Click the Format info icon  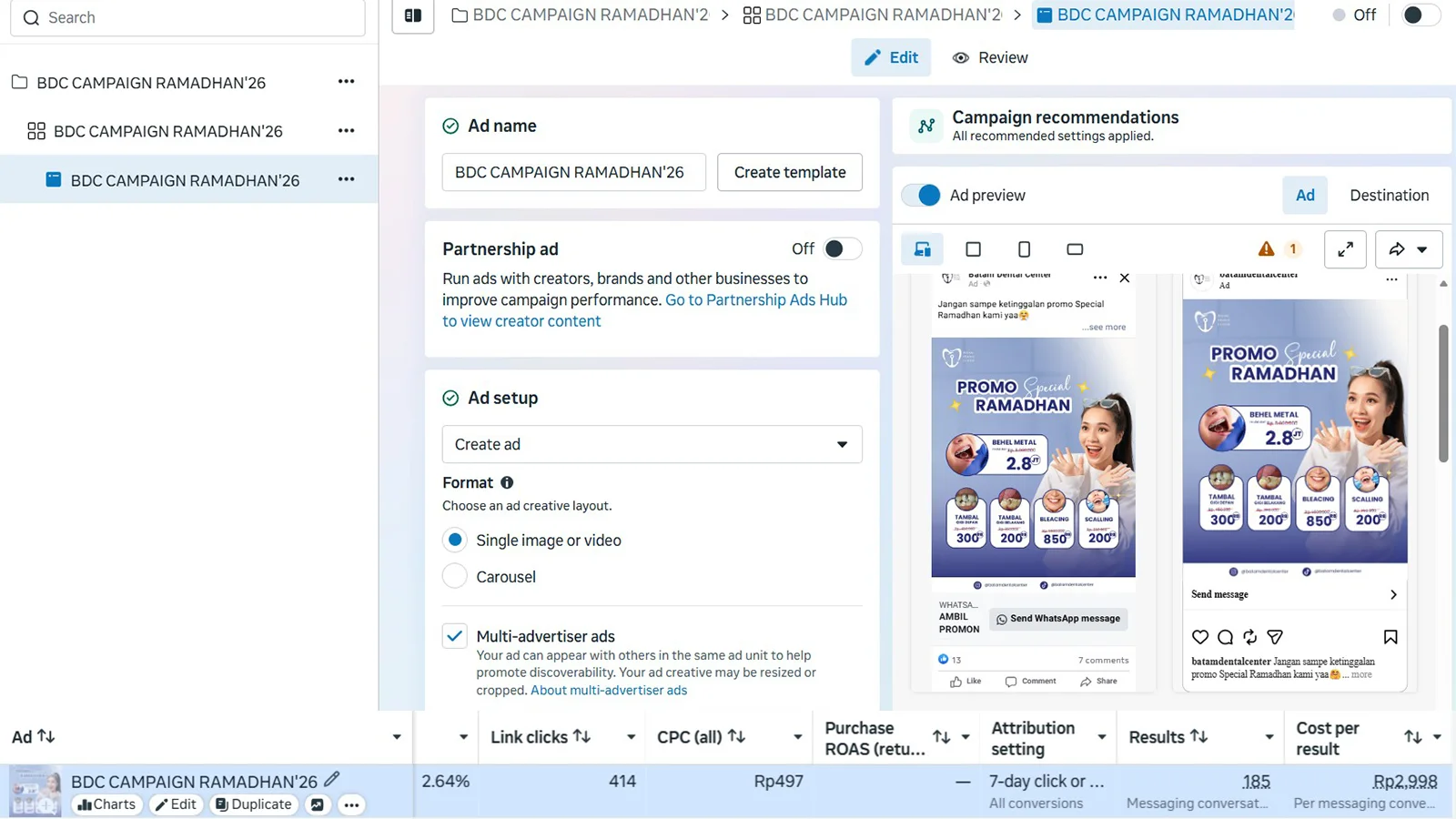pyautogui.click(x=507, y=482)
